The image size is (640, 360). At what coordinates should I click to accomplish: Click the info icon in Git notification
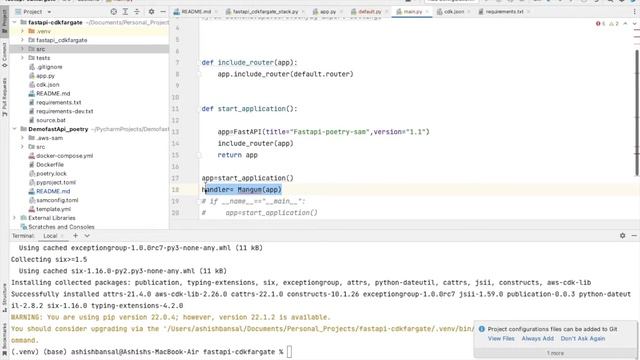coord(482,329)
